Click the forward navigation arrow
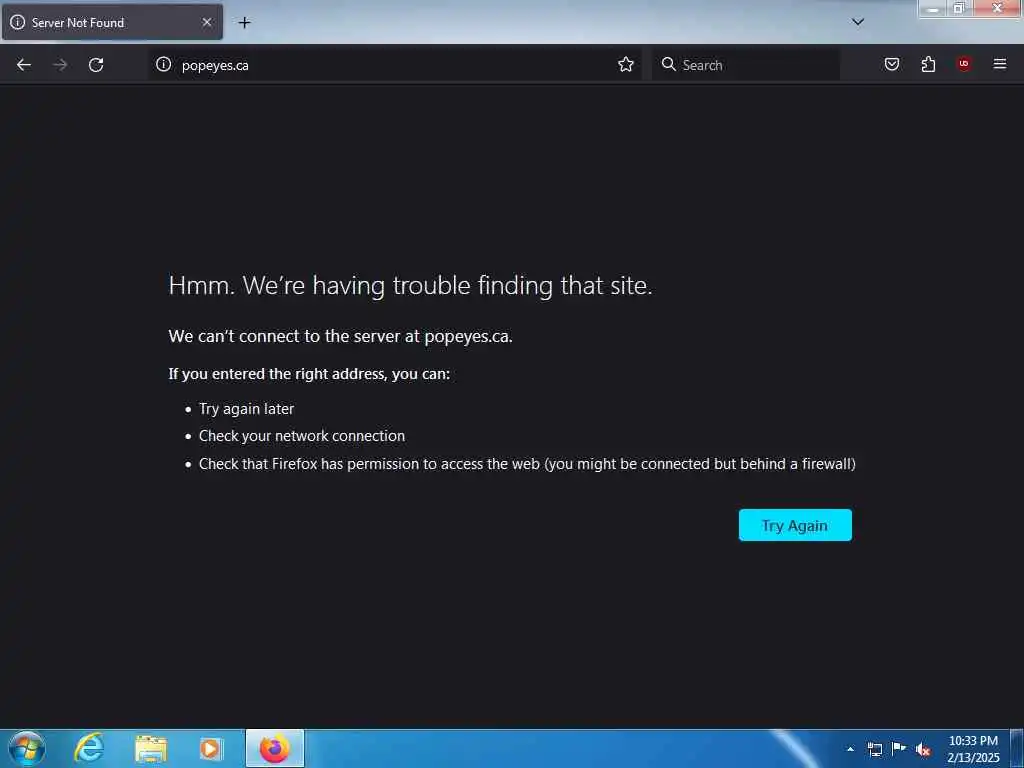The image size is (1024, 768). coord(60,65)
